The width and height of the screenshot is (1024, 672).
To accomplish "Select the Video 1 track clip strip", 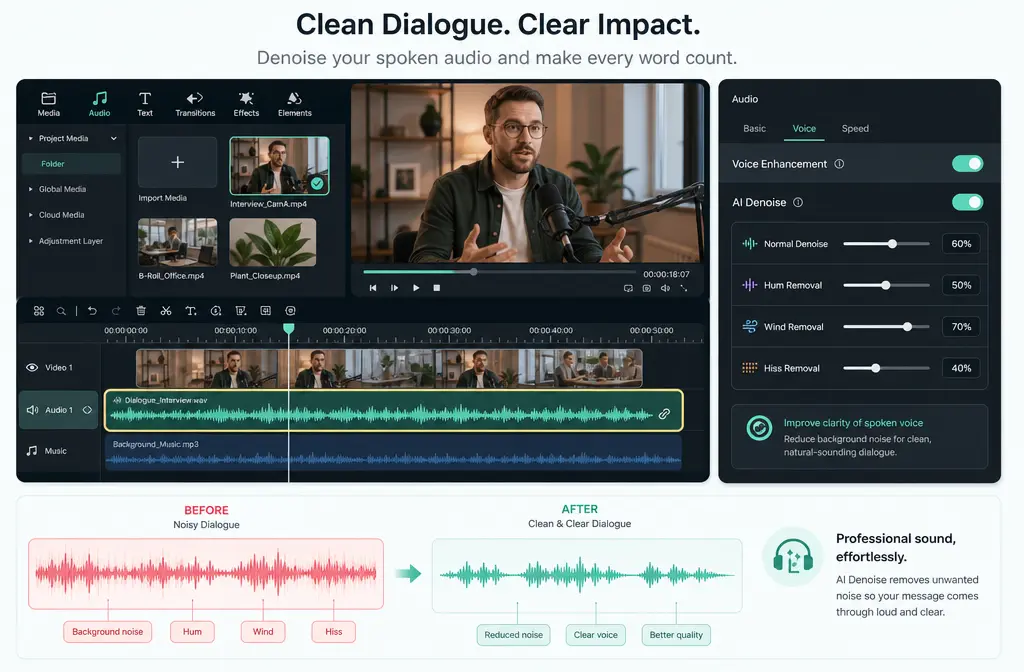I will [389, 368].
